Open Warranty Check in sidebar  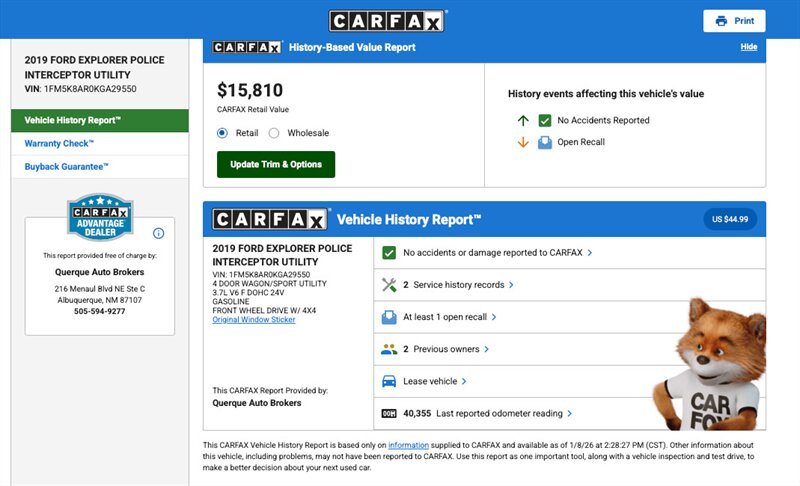coord(61,143)
